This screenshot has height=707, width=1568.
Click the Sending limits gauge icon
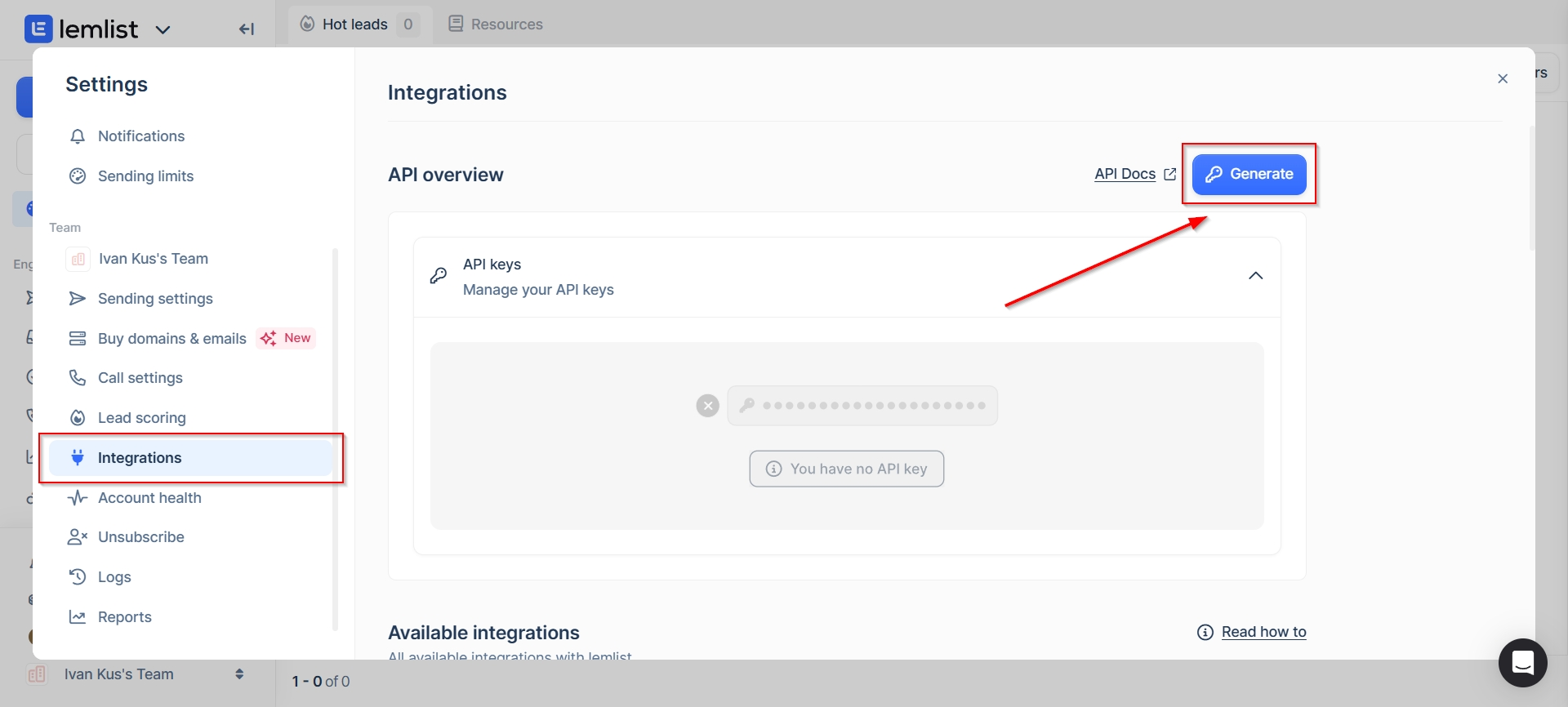(78, 176)
